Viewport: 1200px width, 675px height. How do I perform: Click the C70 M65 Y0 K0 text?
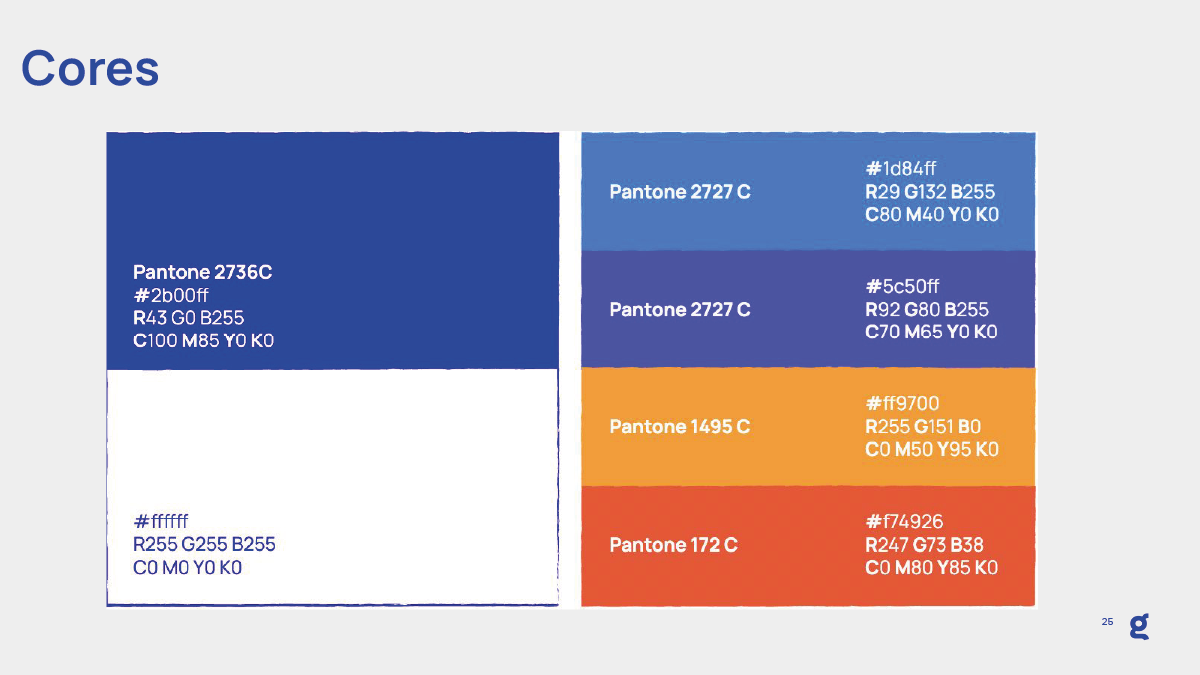tap(931, 332)
